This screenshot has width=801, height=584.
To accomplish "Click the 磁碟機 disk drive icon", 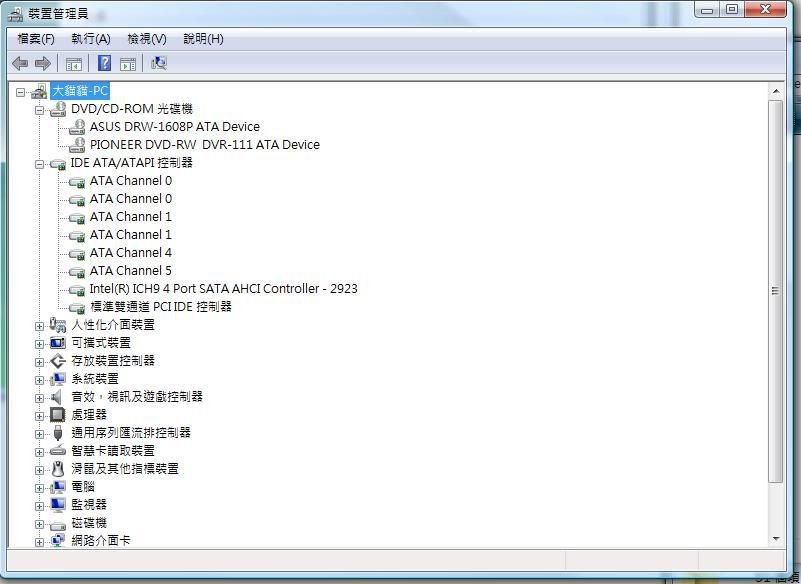I will [x=58, y=524].
